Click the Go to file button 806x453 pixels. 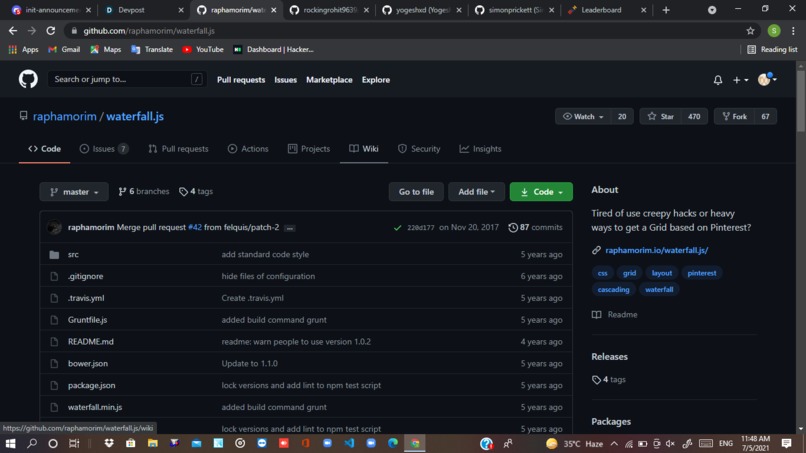[416, 192]
